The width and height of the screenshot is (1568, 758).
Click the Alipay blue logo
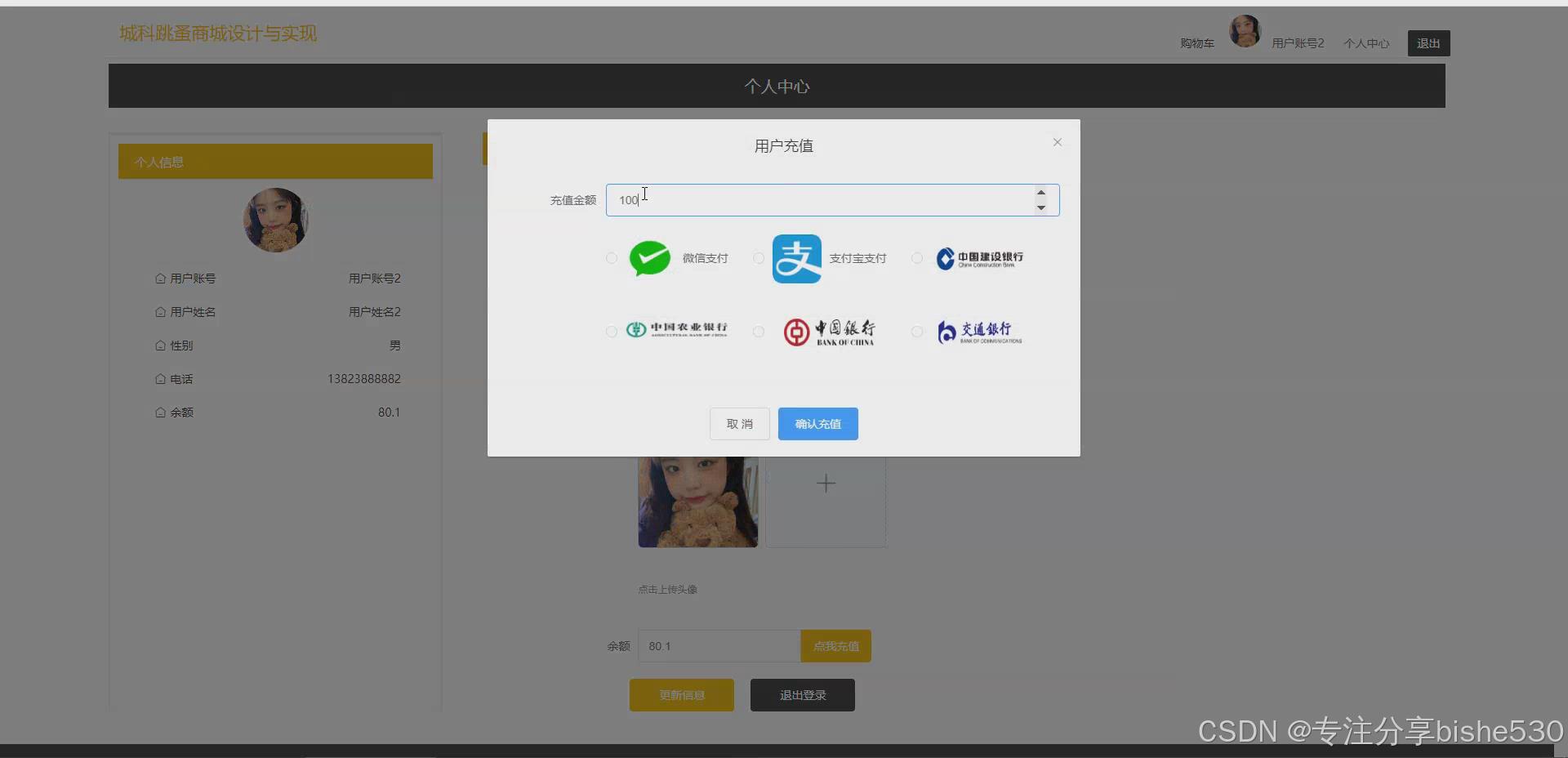tap(797, 259)
